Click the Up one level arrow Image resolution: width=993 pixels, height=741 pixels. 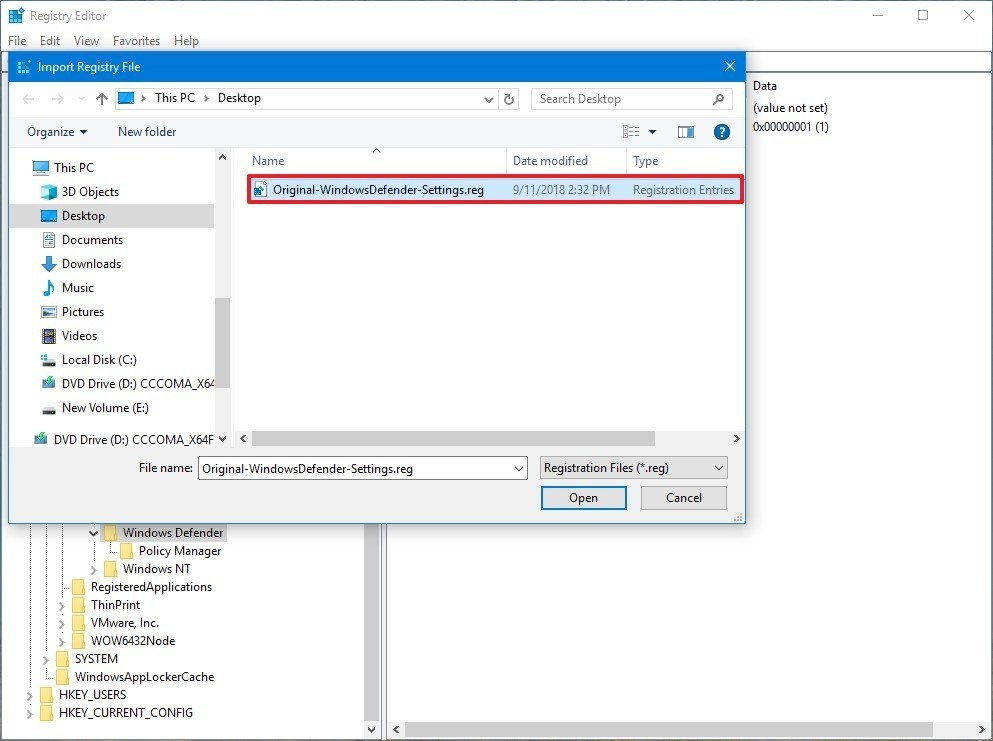tap(101, 99)
